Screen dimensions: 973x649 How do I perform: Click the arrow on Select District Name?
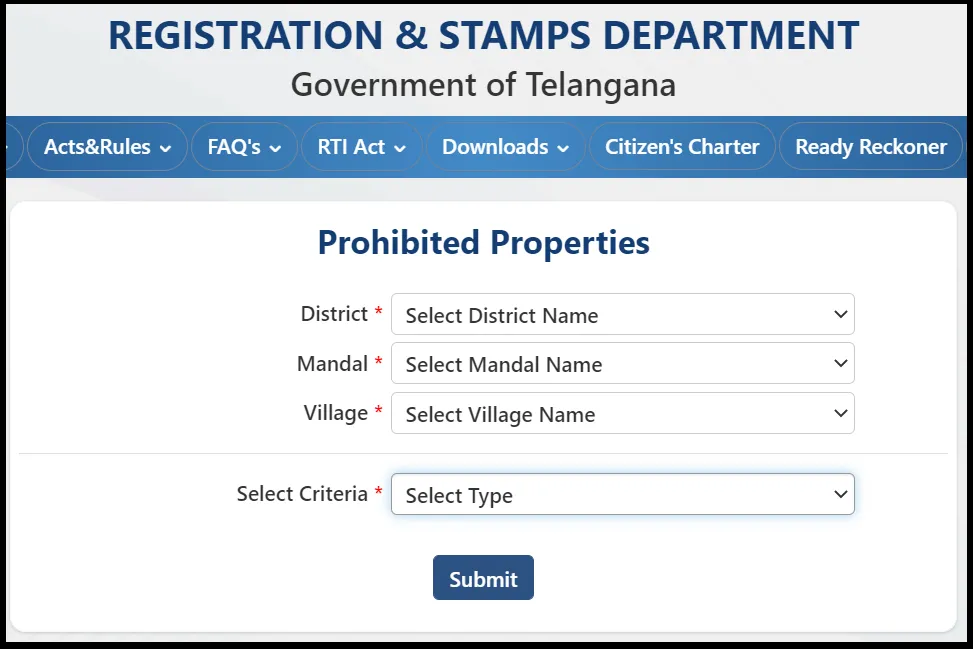840,314
